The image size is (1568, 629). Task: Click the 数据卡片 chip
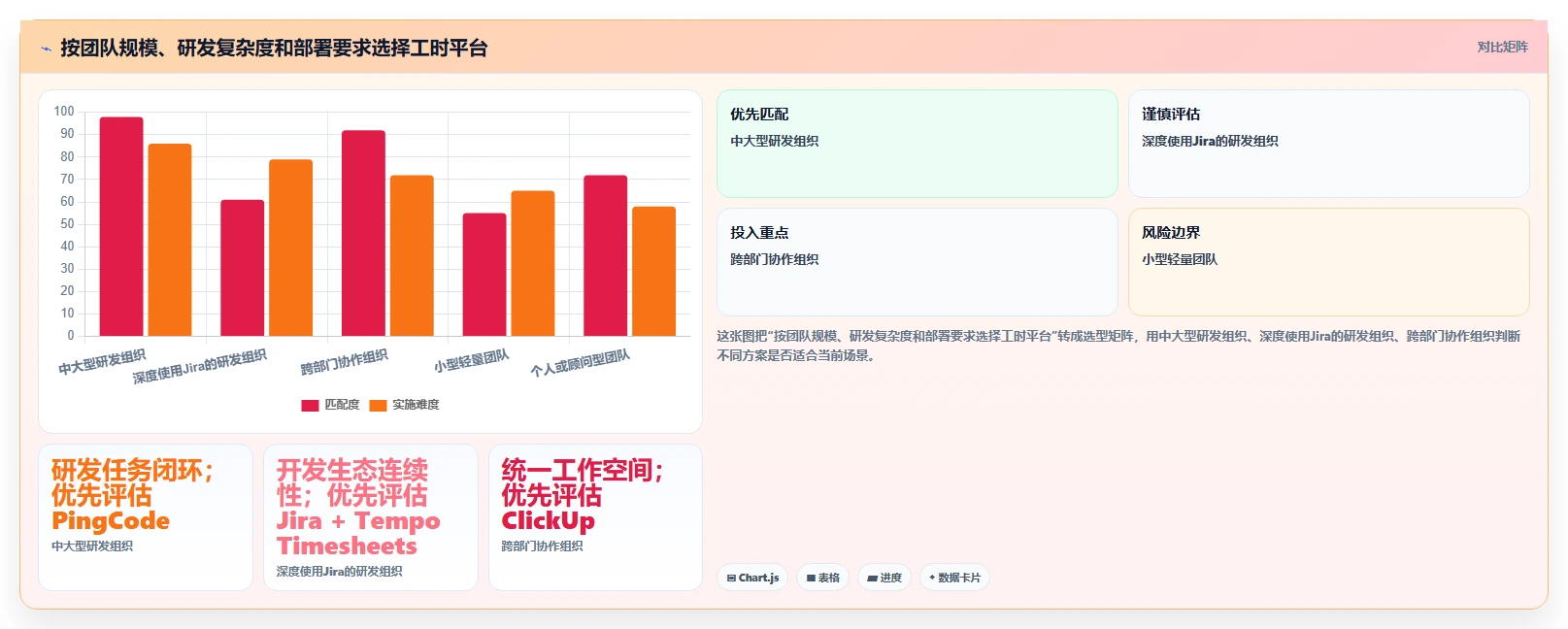pos(954,578)
